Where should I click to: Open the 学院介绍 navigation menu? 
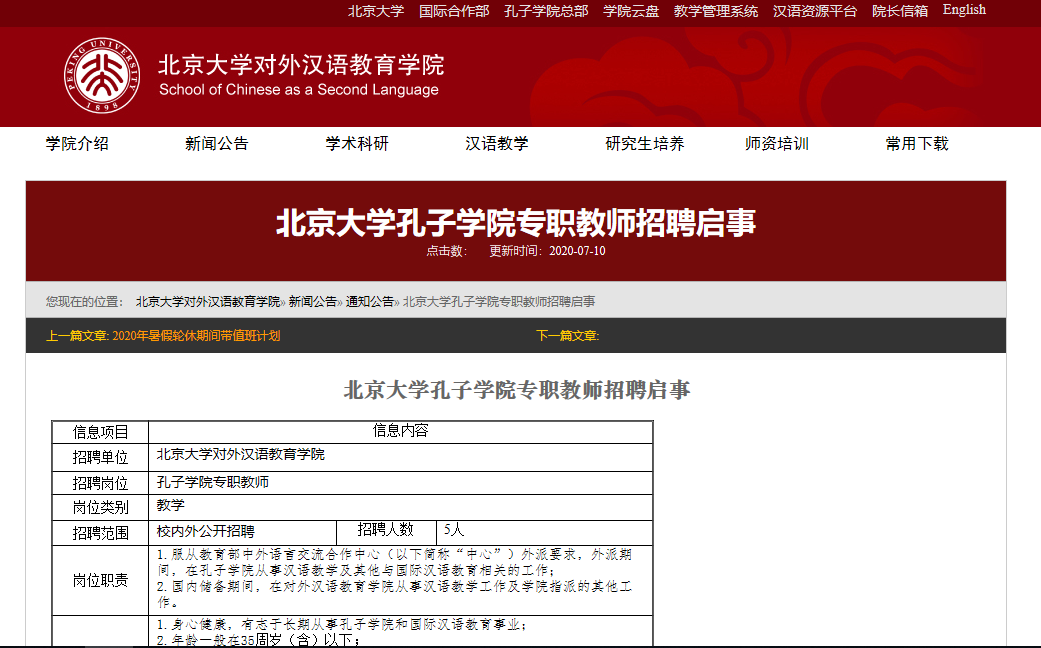click(77, 143)
